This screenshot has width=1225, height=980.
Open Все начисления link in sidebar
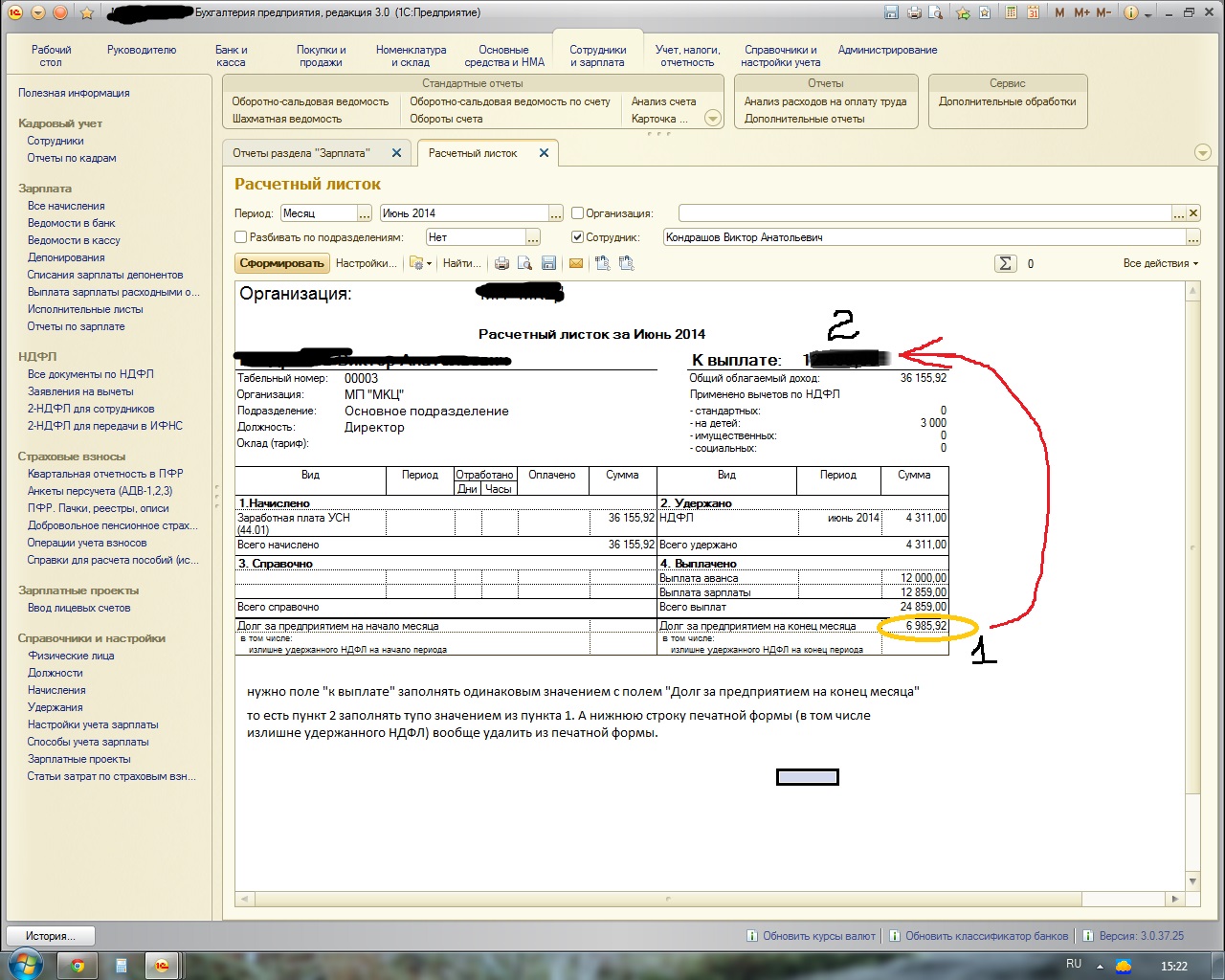(66, 206)
